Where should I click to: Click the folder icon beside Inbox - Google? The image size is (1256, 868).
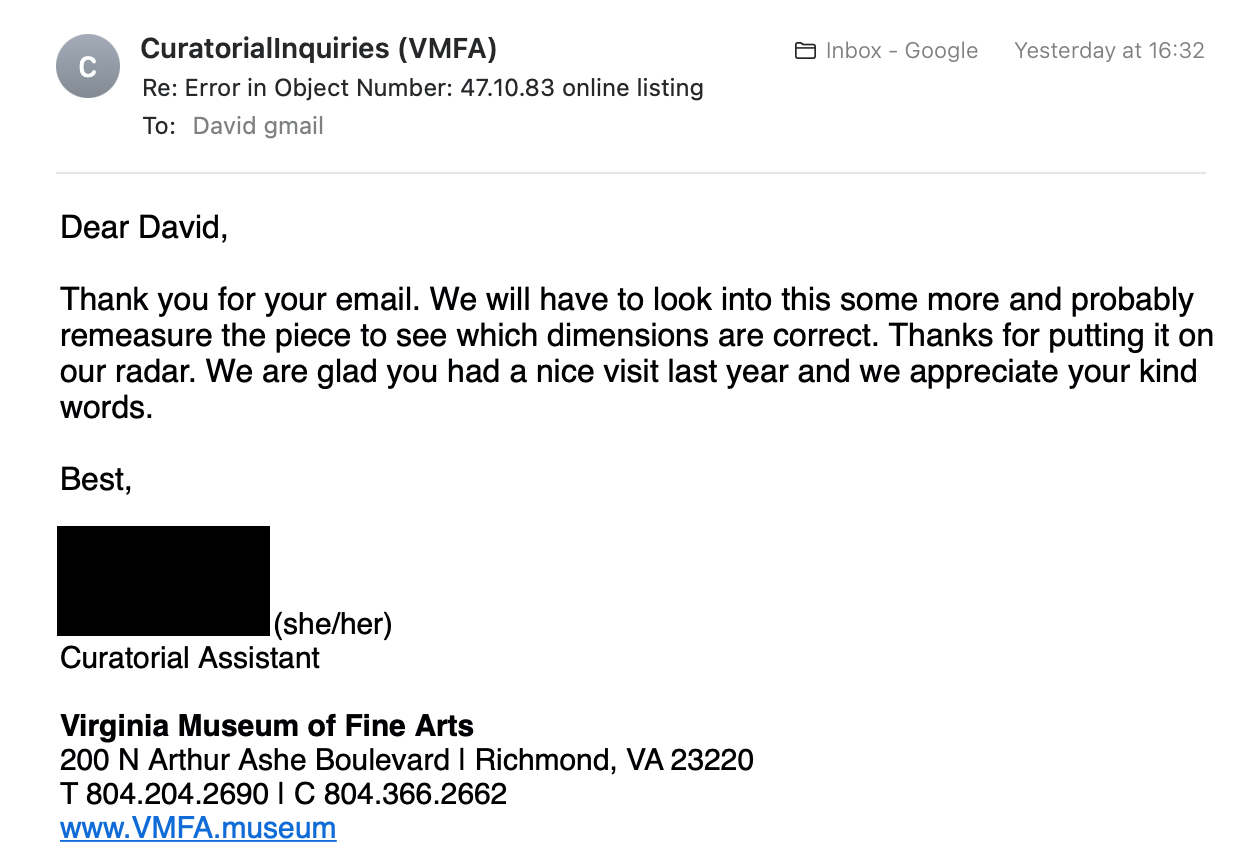tap(805, 51)
